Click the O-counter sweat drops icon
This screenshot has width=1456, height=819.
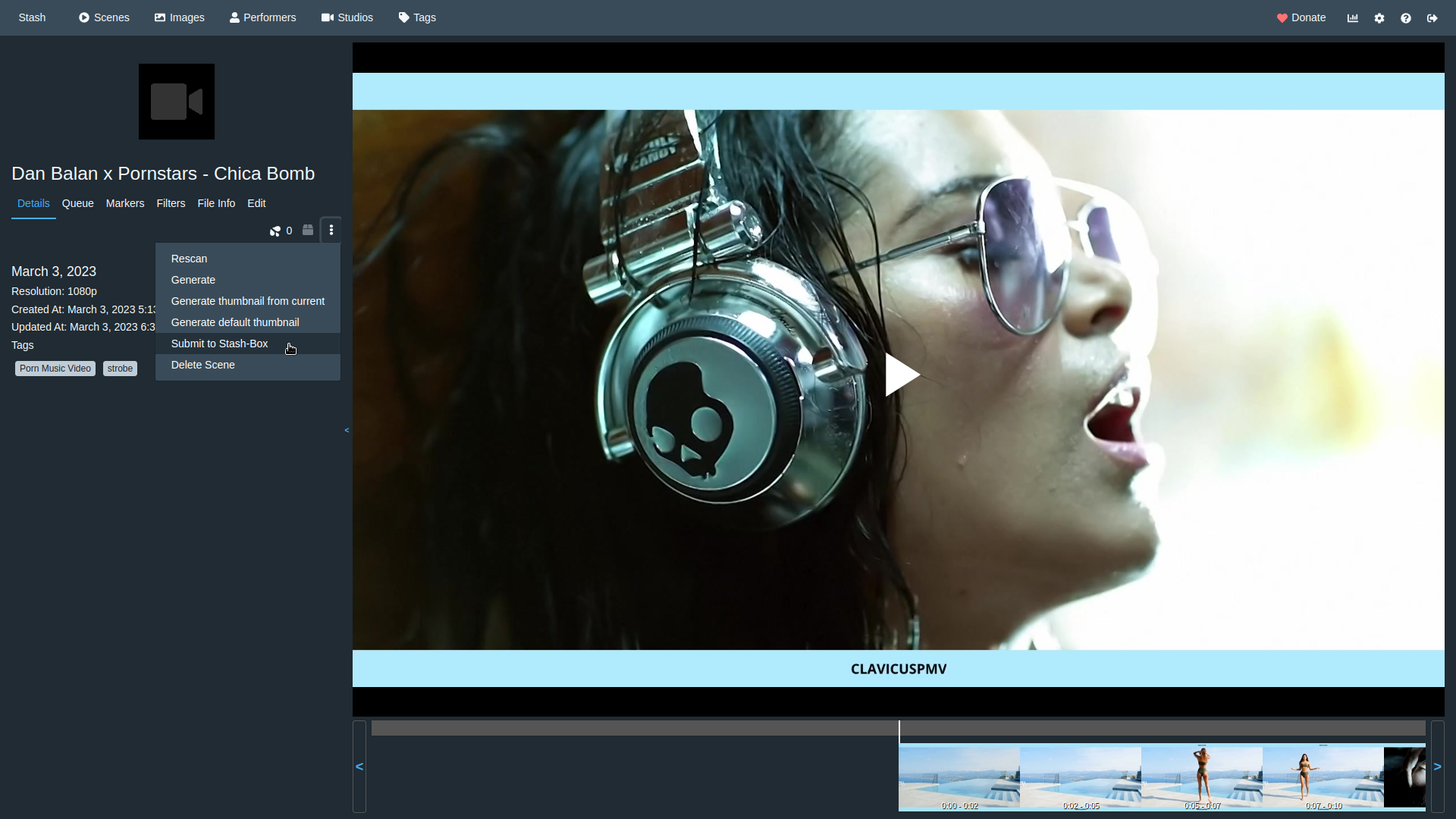[275, 231]
